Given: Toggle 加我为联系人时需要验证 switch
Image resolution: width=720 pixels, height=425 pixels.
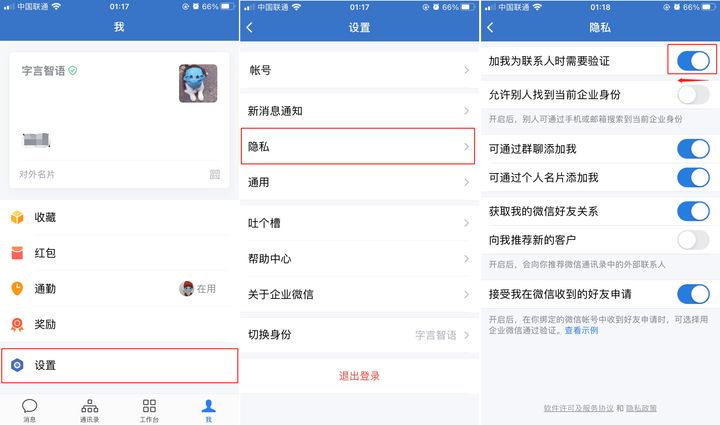Looking at the screenshot, I should (693, 61).
